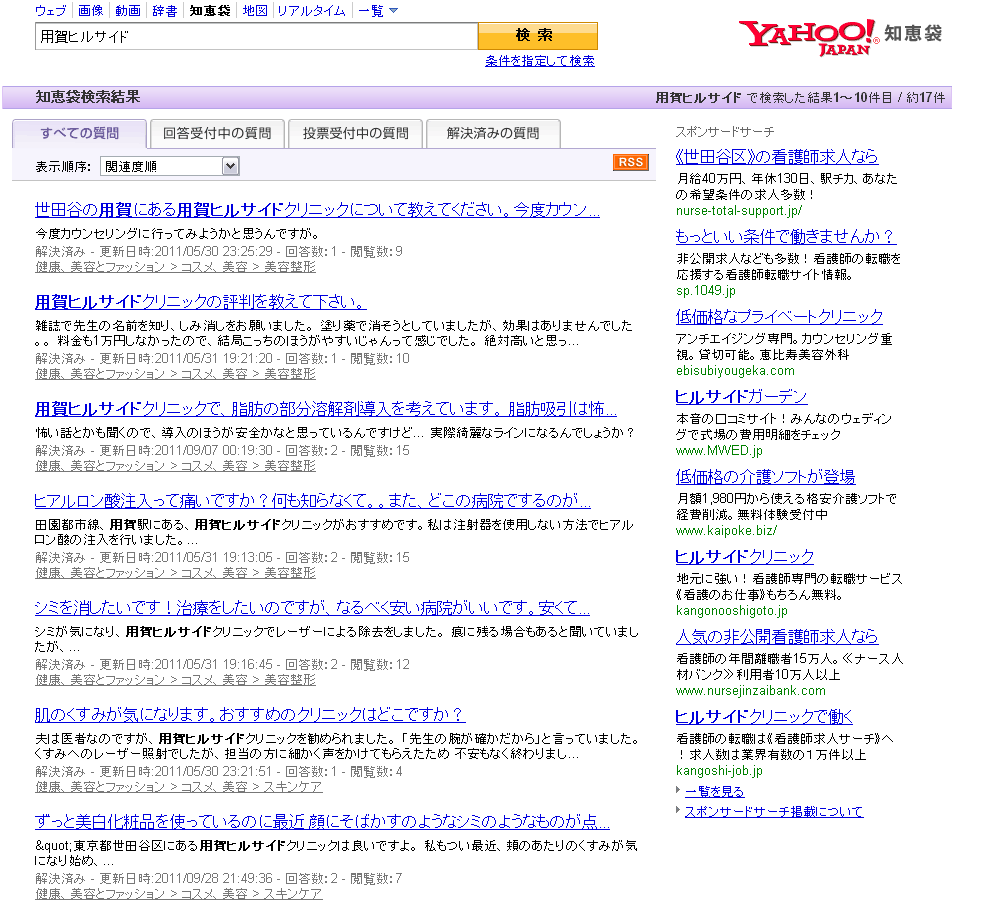Click the www.MWED.jp ad URL

(719, 450)
